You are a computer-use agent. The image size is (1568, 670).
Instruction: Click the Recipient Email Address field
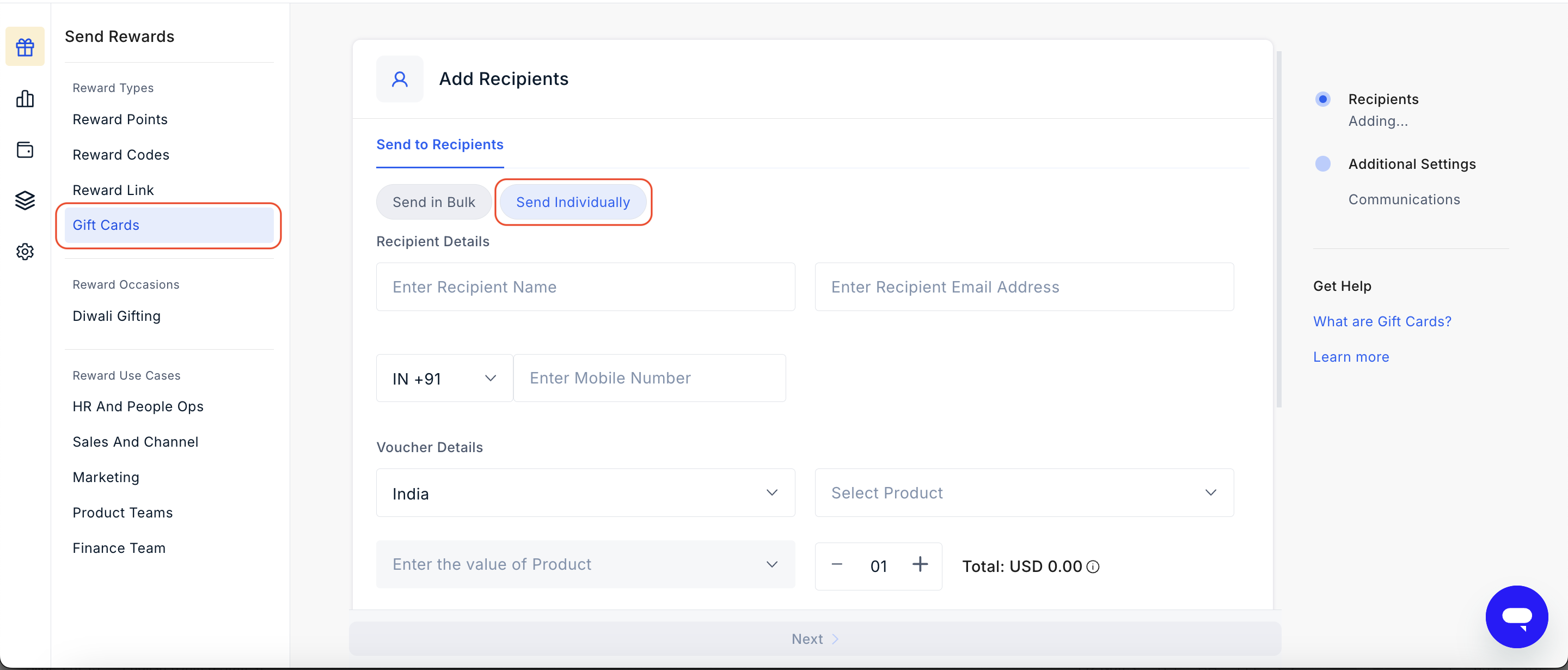tap(1024, 287)
